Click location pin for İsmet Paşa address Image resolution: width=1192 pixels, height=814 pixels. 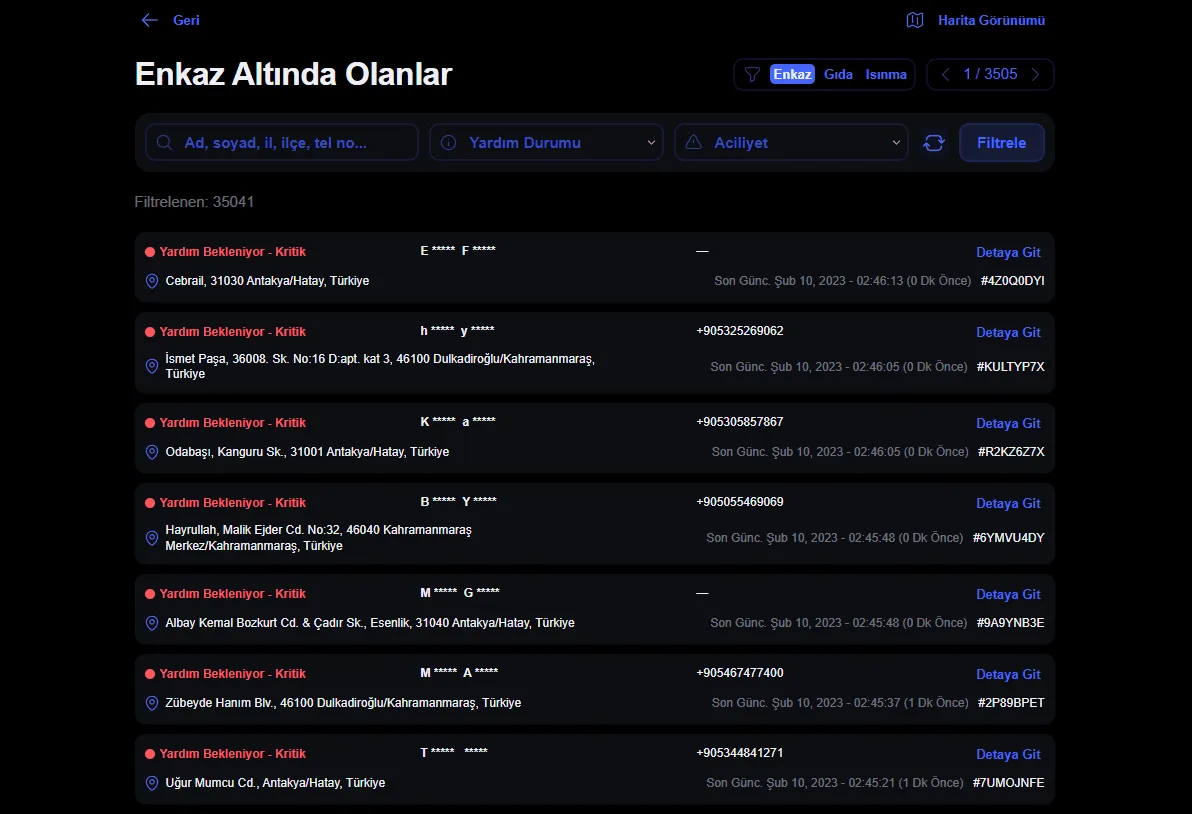click(x=152, y=366)
